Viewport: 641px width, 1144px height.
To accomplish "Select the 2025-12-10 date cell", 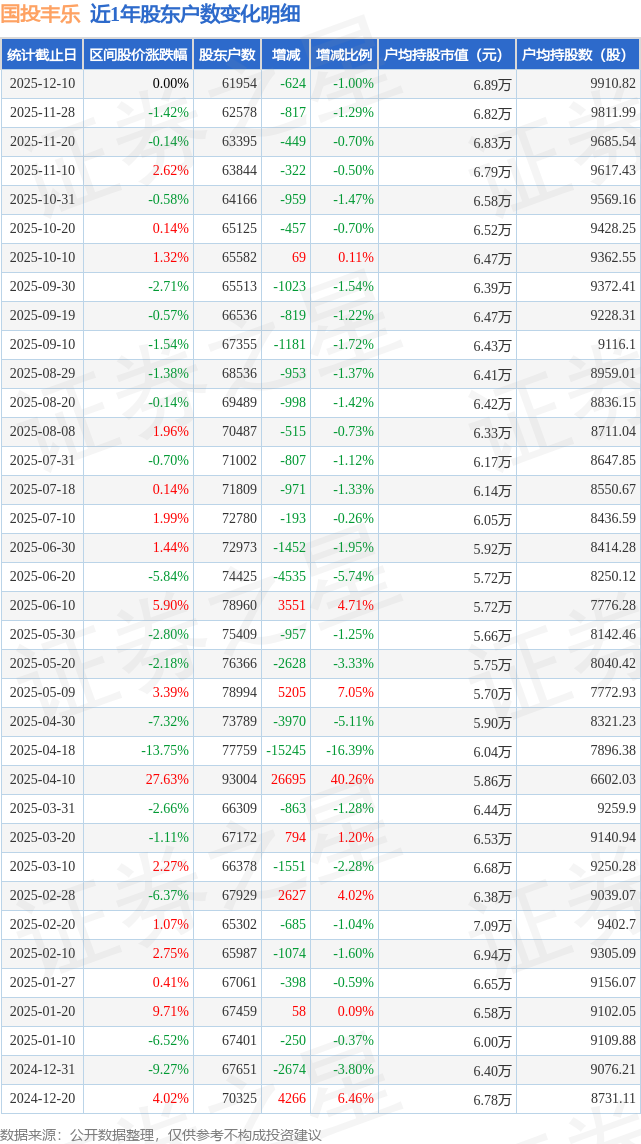I will [42, 84].
